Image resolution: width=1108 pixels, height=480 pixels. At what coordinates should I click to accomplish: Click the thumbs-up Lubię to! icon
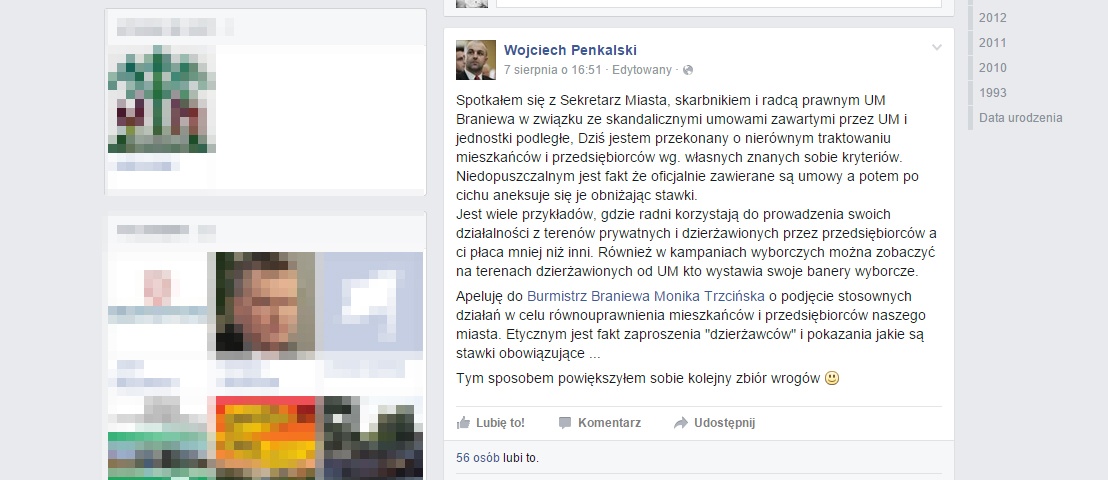(464, 423)
